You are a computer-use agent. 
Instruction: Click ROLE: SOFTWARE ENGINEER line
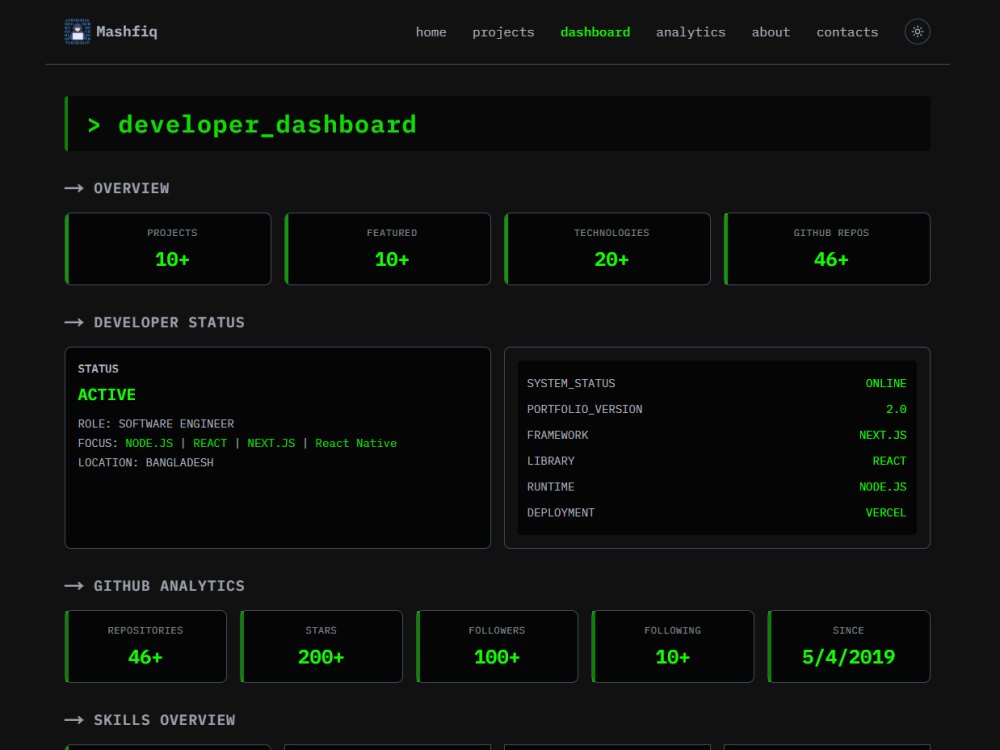coord(156,423)
